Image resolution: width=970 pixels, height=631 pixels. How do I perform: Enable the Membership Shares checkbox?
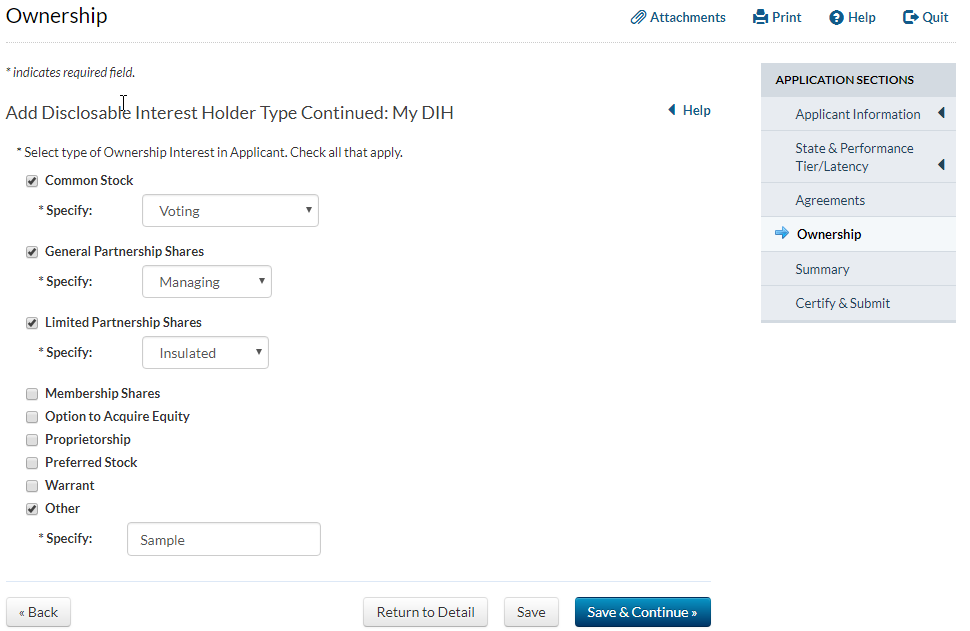pyautogui.click(x=32, y=394)
